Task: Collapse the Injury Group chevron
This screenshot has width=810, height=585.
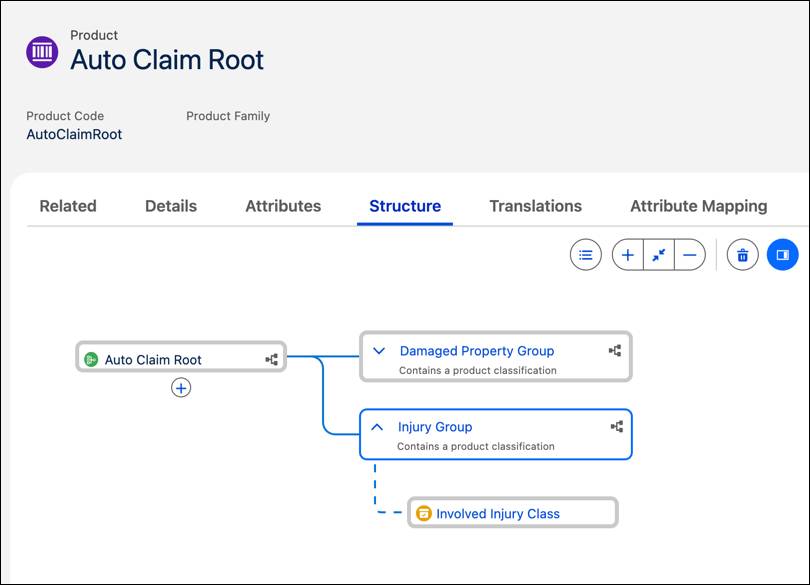Action: (x=377, y=427)
